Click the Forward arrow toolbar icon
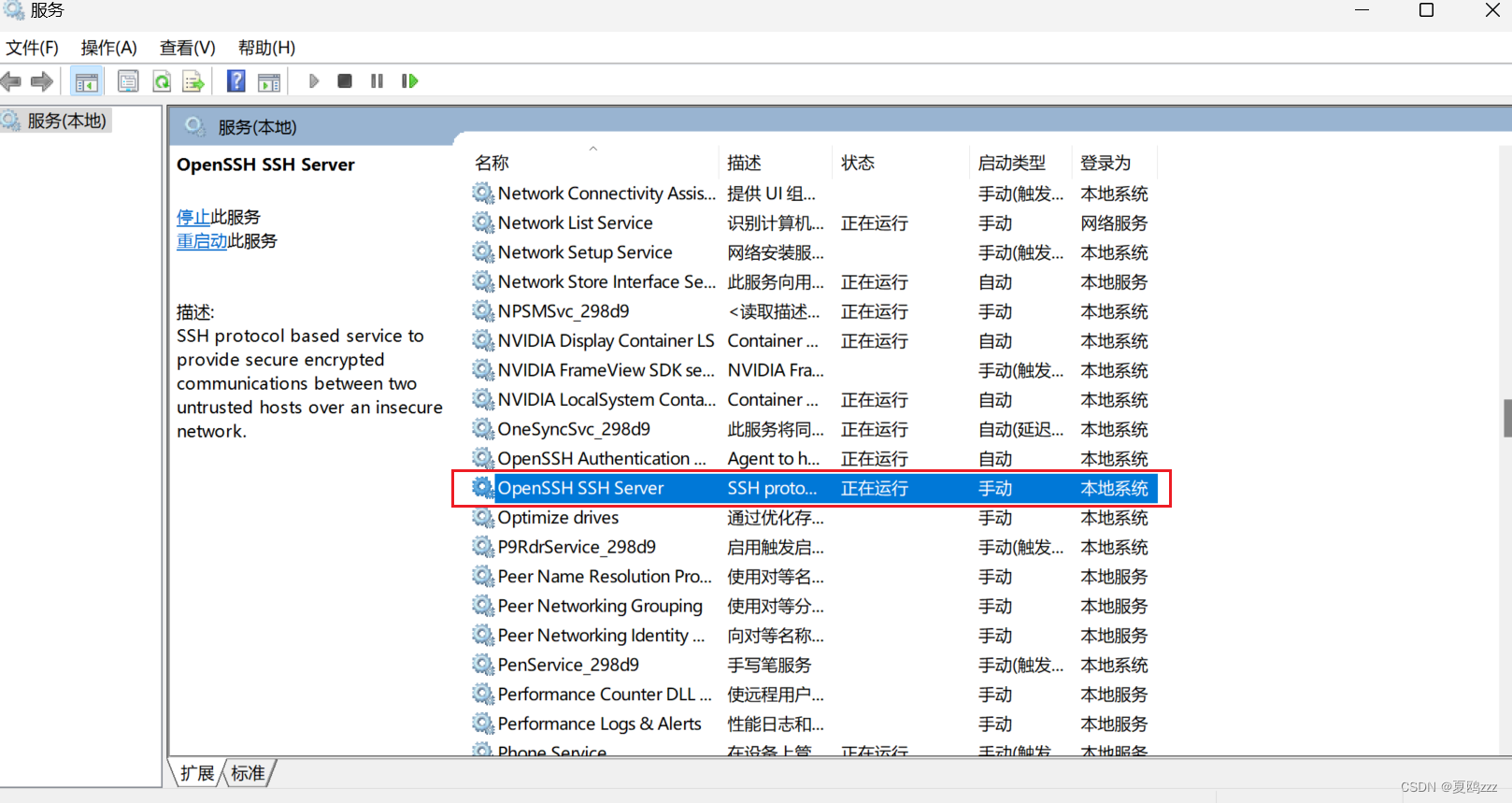Viewport: 1512px width, 803px height. point(42,81)
